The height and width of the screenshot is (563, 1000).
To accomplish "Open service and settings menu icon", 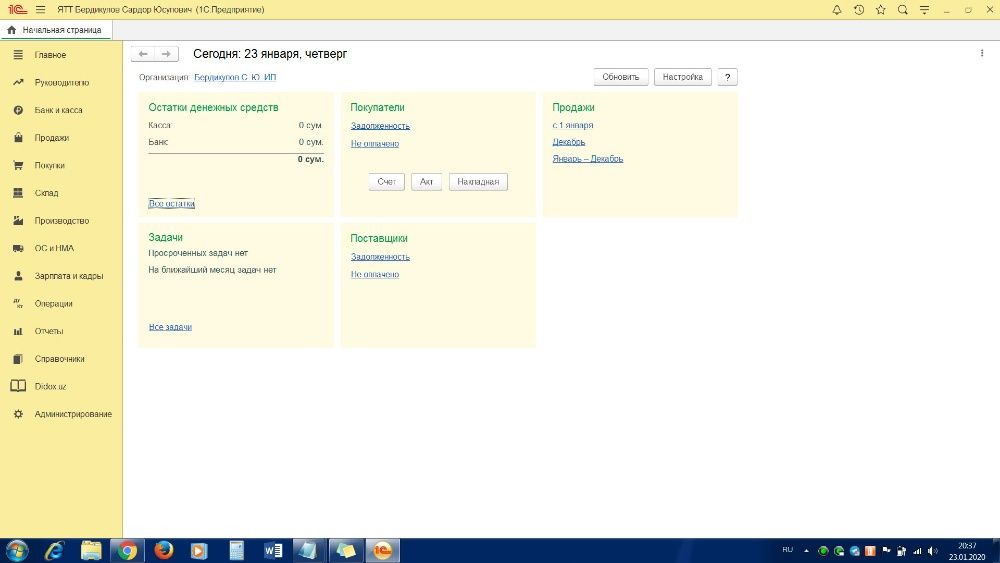I will [x=924, y=10].
